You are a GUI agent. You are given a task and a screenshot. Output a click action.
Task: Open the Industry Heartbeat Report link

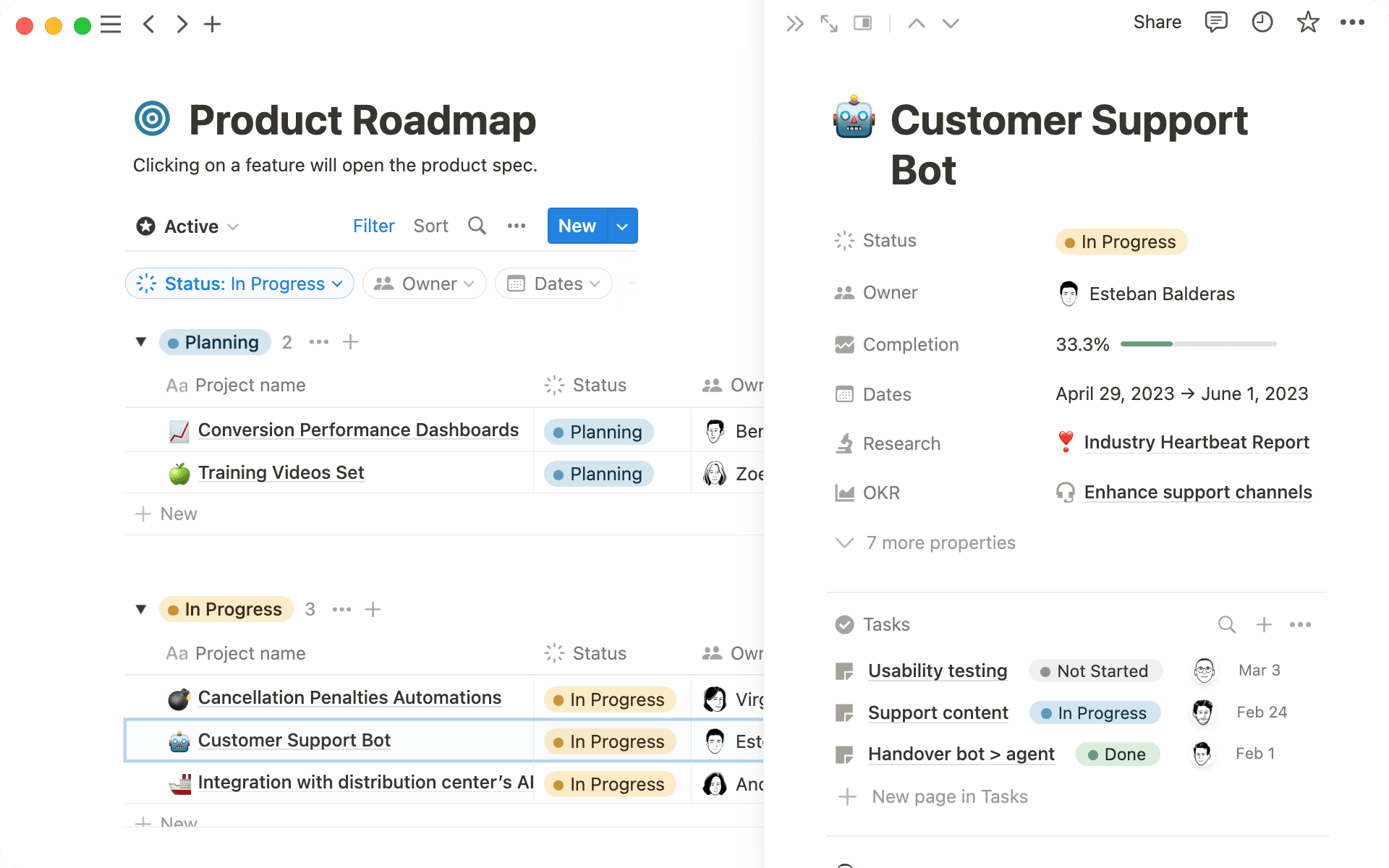[1197, 442]
